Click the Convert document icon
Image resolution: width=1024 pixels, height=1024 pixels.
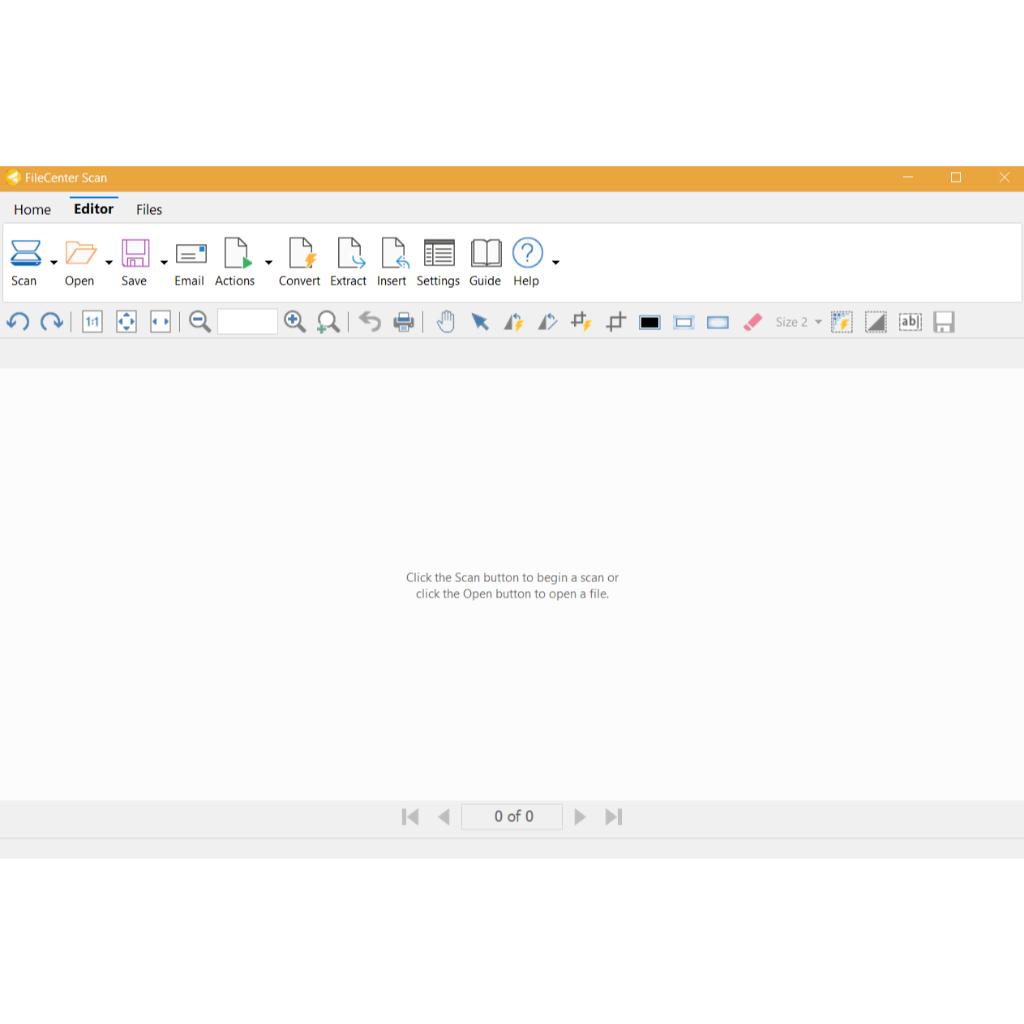pyautogui.click(x=300, y=254)
